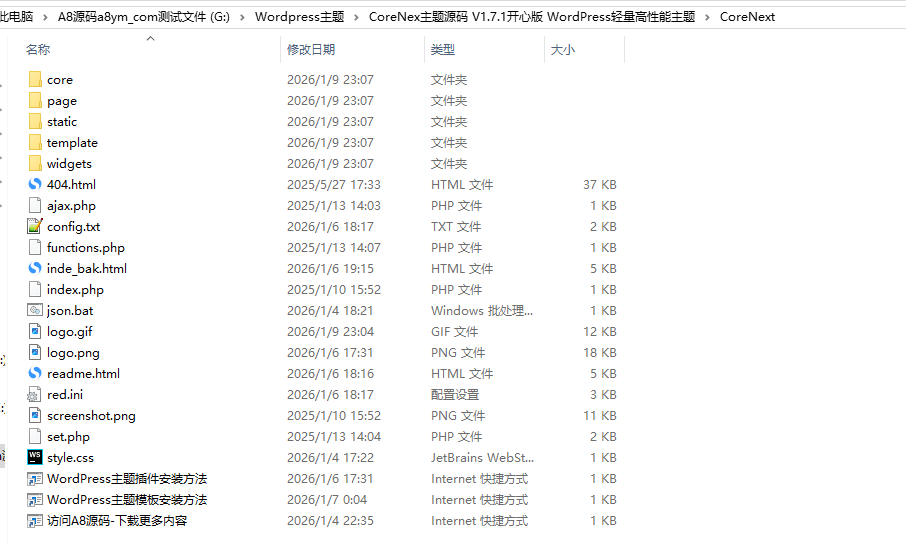906x545 pixels.
Task: Click the 37 KB size cell
Action: pyautogui.click(x=600, y=184)
